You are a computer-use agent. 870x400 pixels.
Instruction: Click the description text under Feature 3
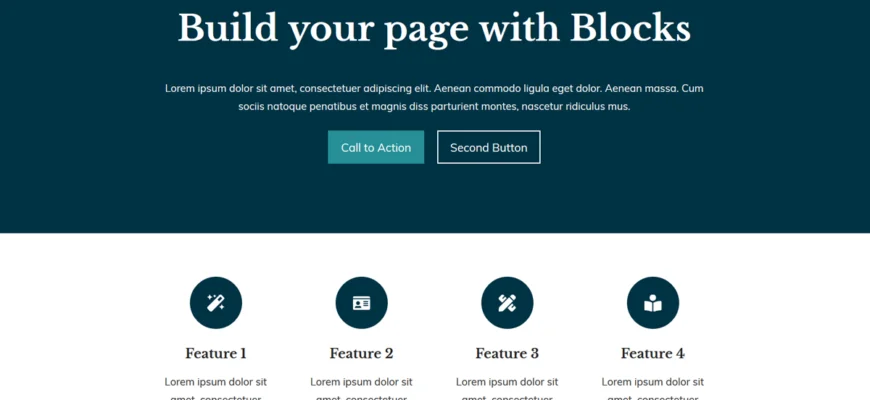[507, 382]
